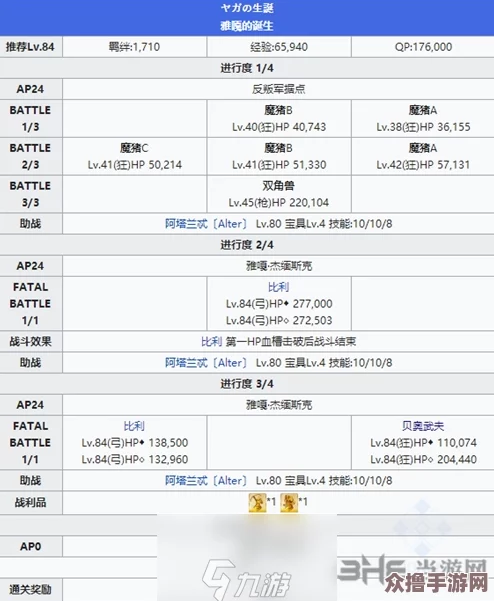The height and width of the screenshot is (601, 494).
Task: Click AP24 label beside 反叛军据点
Action: [31, 89]
